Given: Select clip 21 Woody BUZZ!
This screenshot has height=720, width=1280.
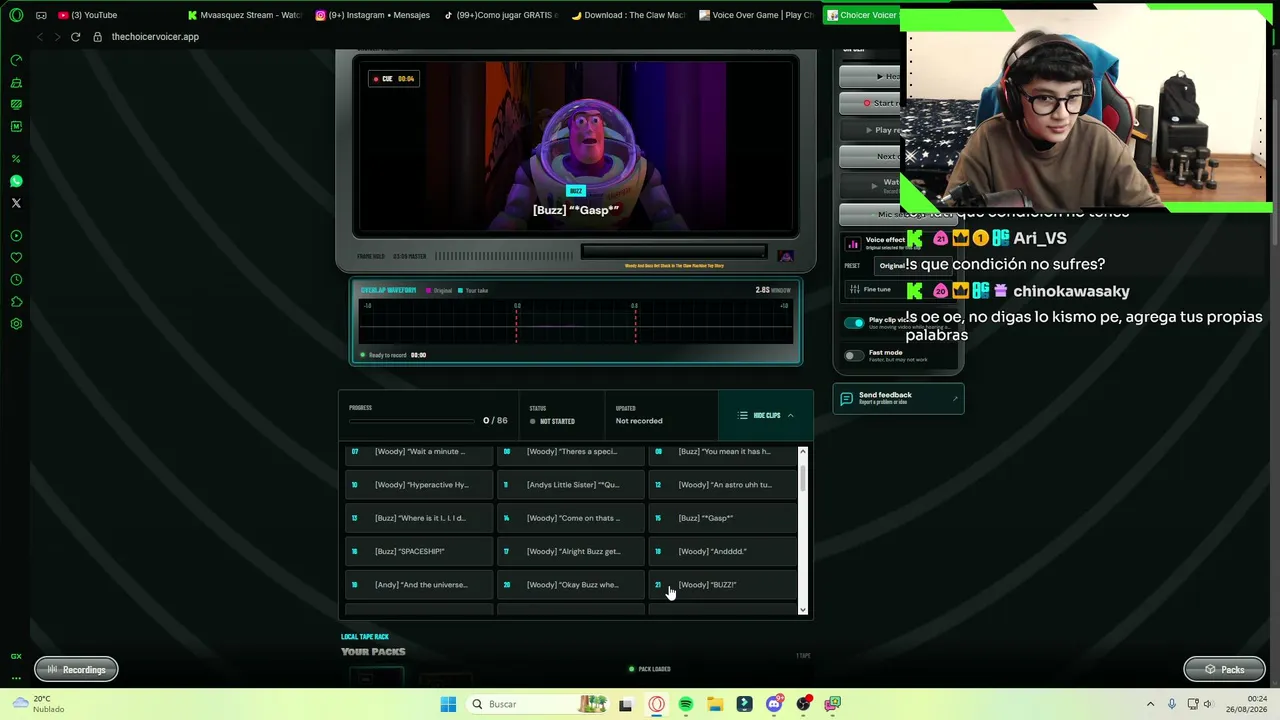Looking at the screenshot, I should (723, 585).
